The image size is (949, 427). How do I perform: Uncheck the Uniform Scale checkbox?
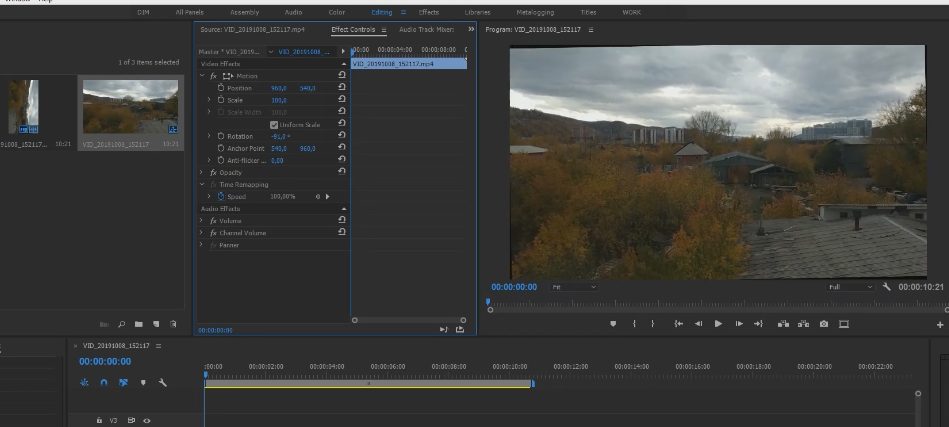pos(274,125)
